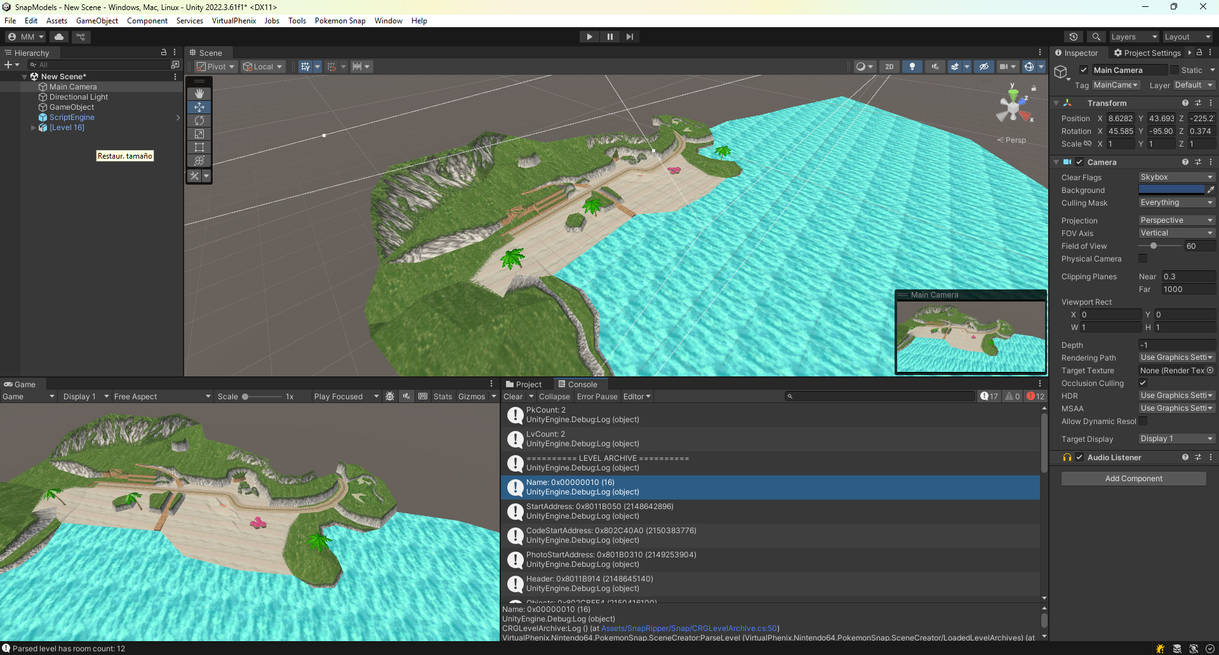1219x655 pixels.
Task: Open the Layout dropdown
Action: 1189,37
